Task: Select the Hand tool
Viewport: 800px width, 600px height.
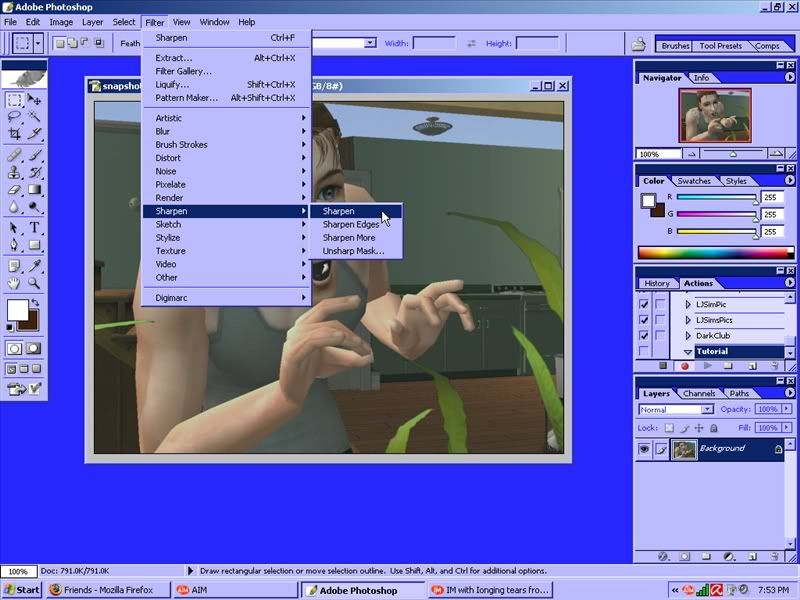Action: tap(14, 283)
